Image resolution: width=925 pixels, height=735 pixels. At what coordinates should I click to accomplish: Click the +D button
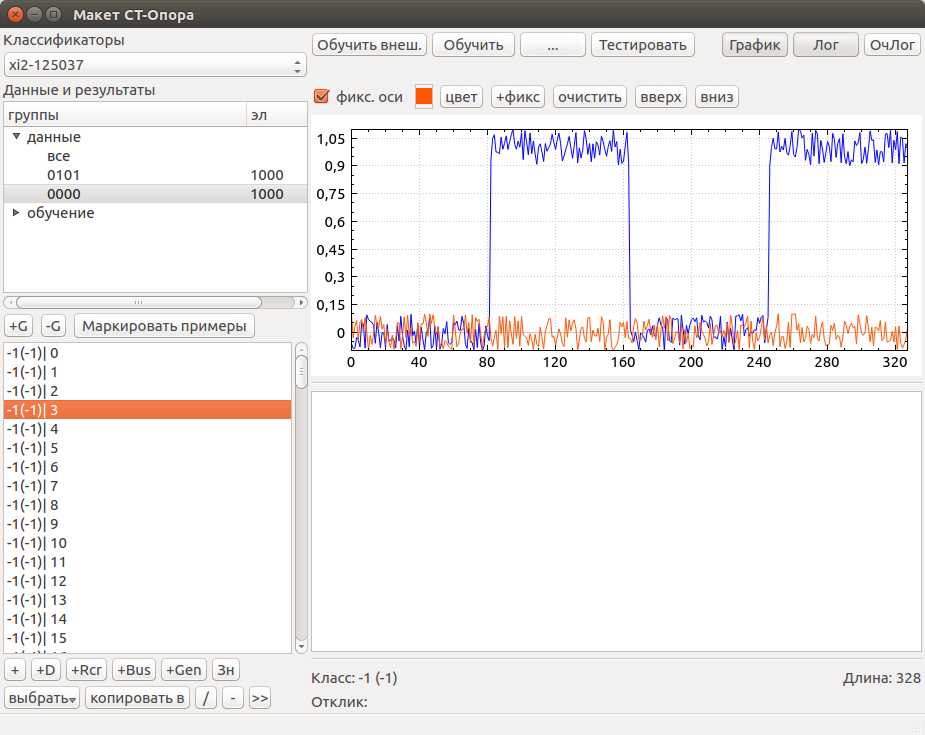click(x=45, y=670)
